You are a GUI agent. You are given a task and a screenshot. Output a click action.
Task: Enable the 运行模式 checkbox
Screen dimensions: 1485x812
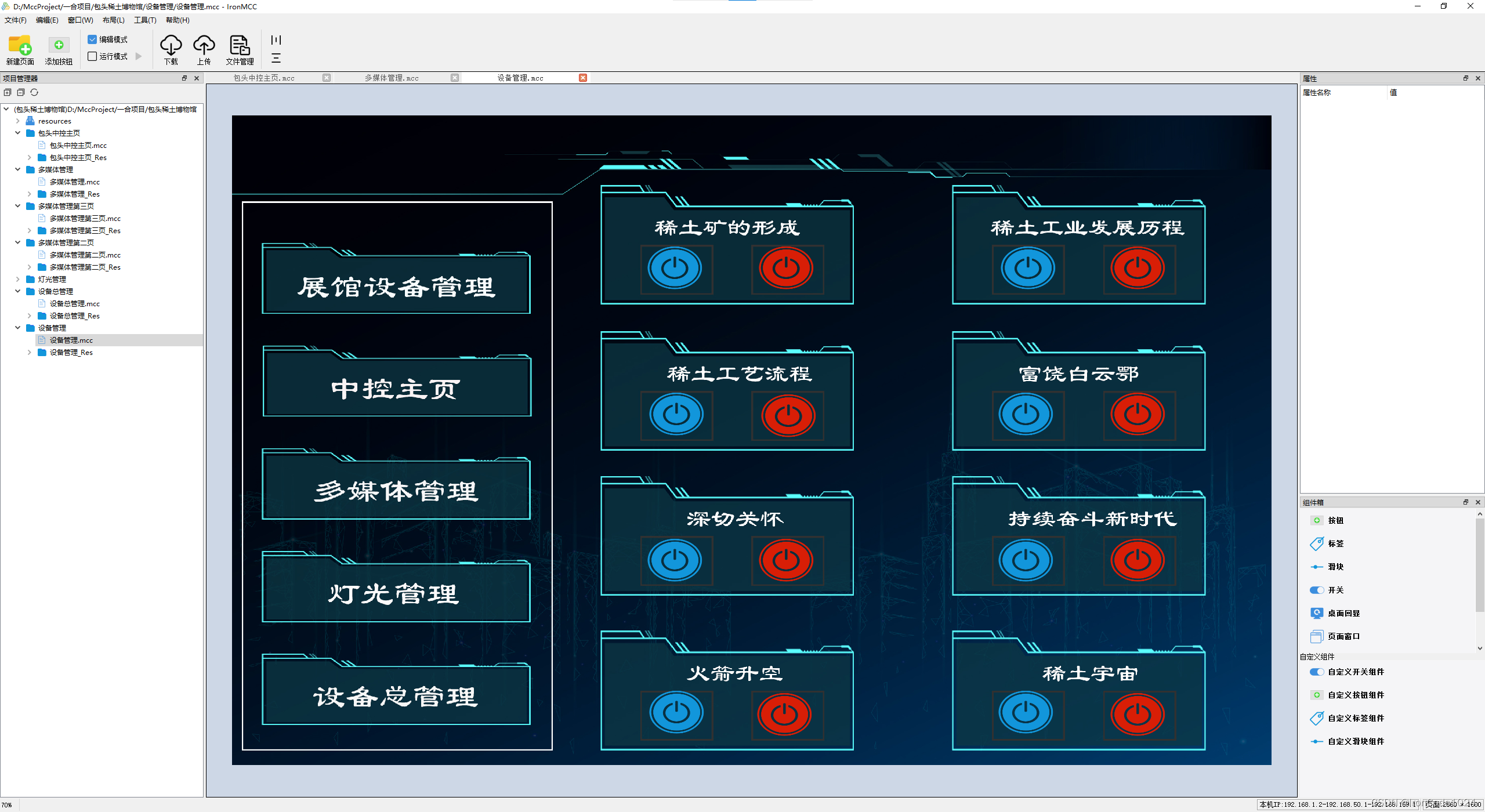tap(92, 56)
